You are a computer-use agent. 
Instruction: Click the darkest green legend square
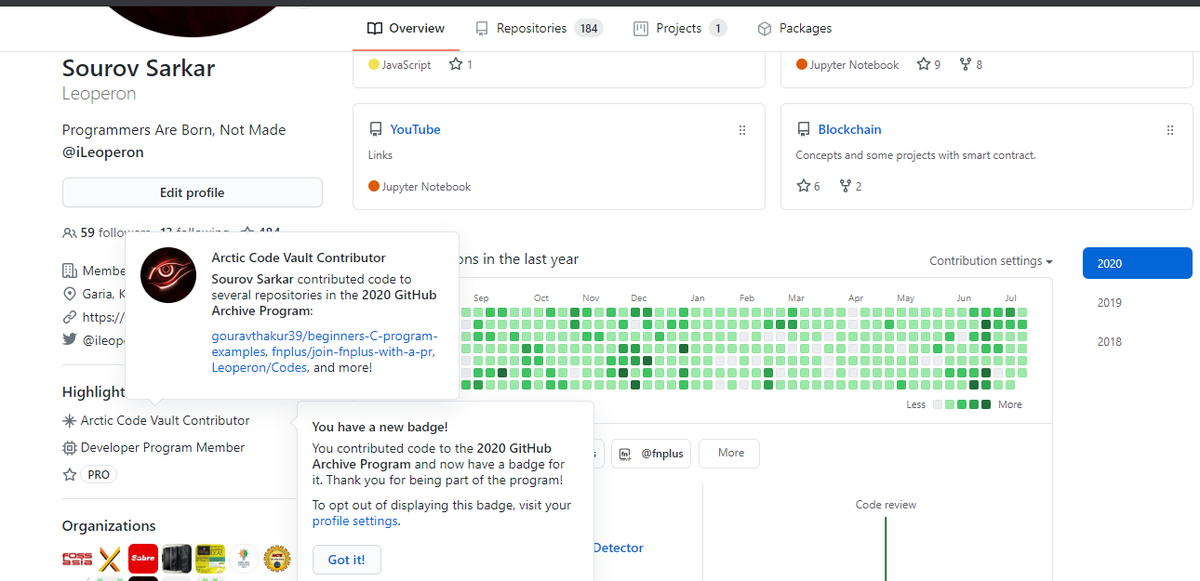pos(986,405)
